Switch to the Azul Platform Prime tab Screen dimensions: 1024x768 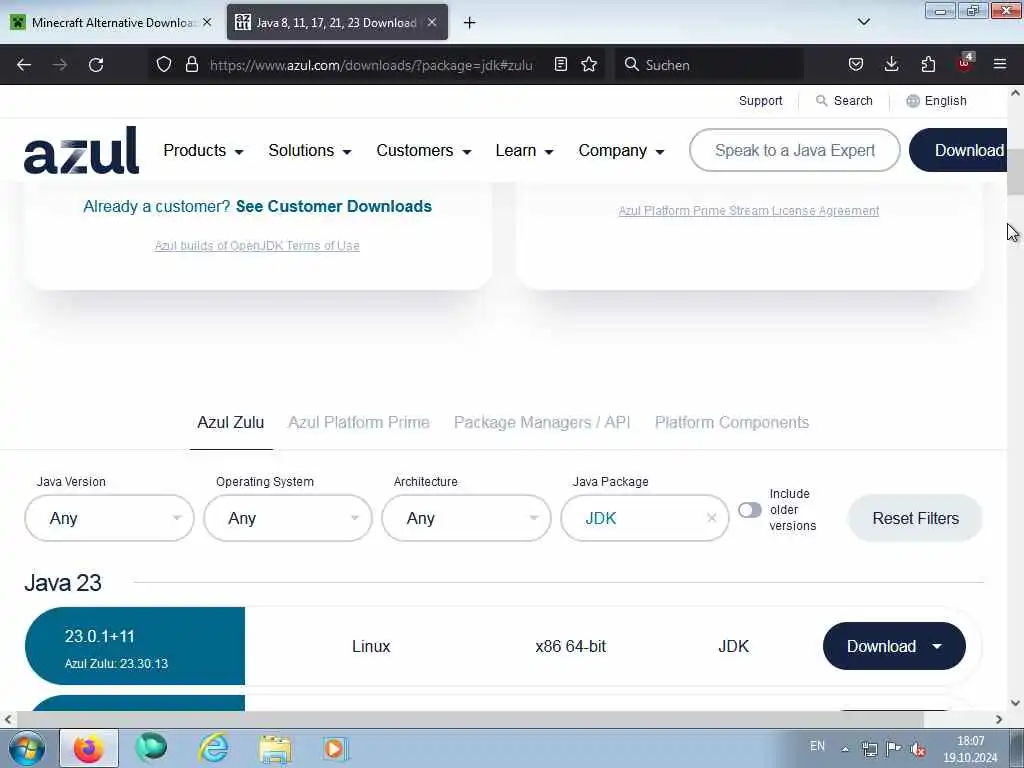click(x=359, y=423)
